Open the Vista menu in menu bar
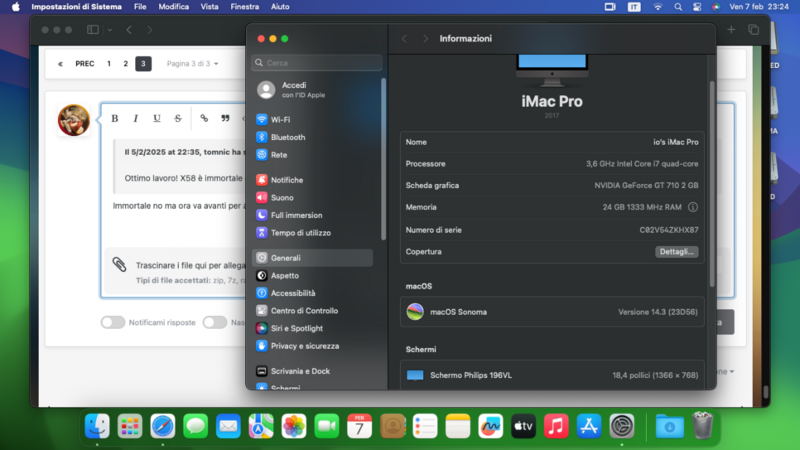 (x=209, y=6)
